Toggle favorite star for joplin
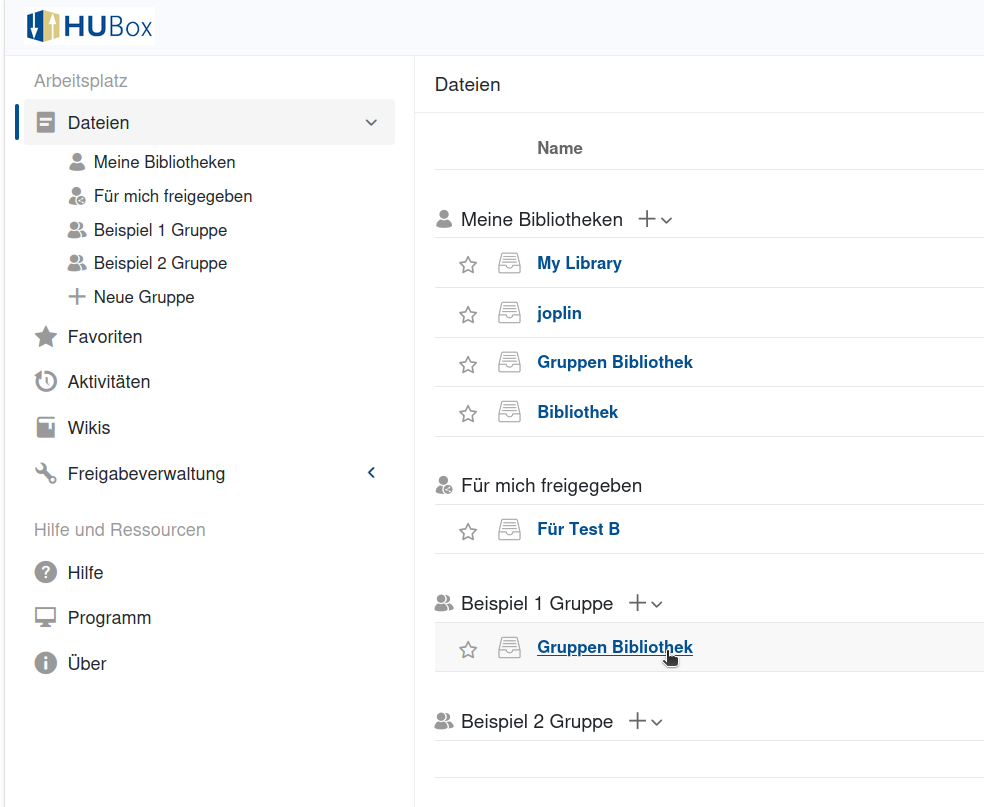984x807 pixels. pos(468,314)
